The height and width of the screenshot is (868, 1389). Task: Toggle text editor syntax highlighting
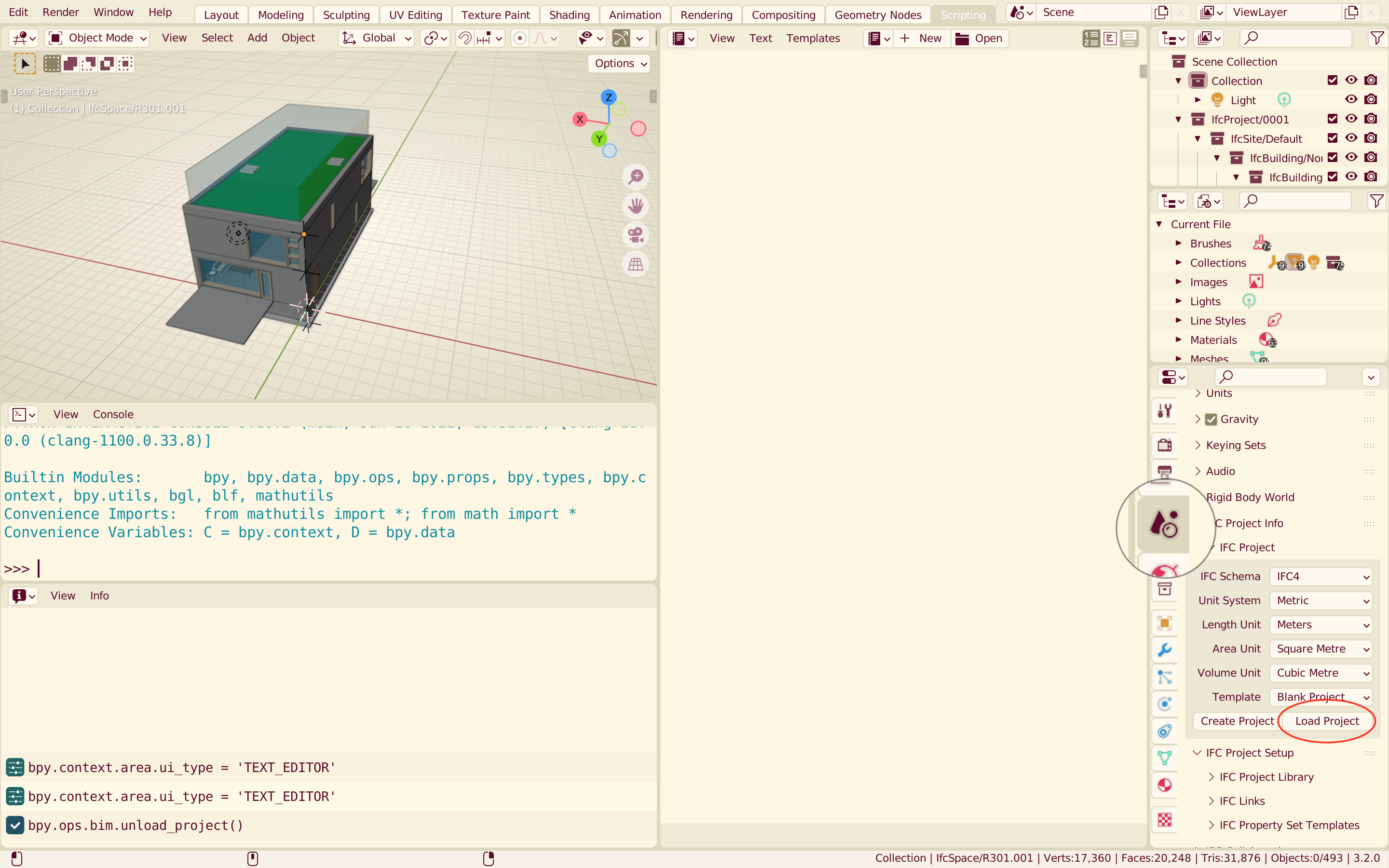1129,39
